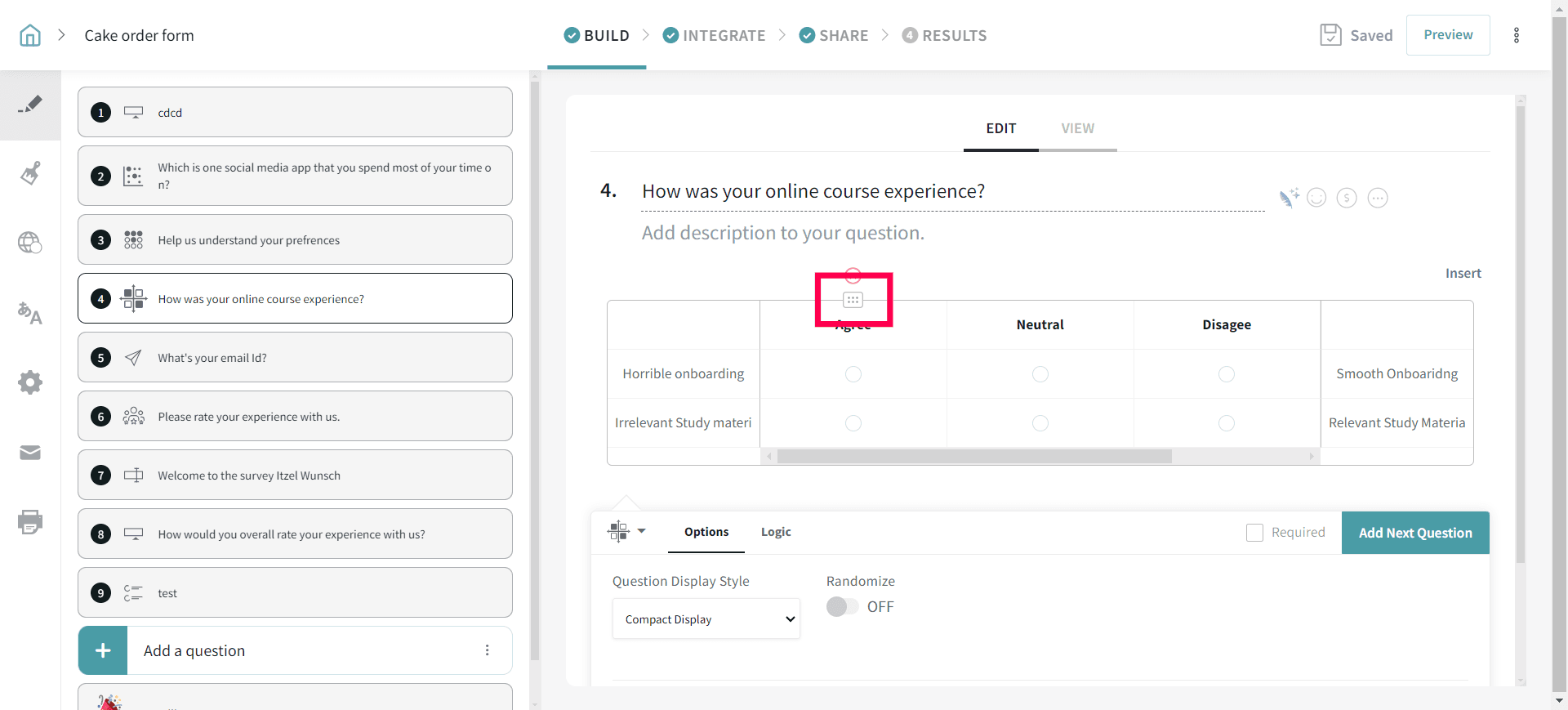Open the email envelope sidebar icon
The width and height of the screenshot is (1568, 710).
tap(30, 453)
